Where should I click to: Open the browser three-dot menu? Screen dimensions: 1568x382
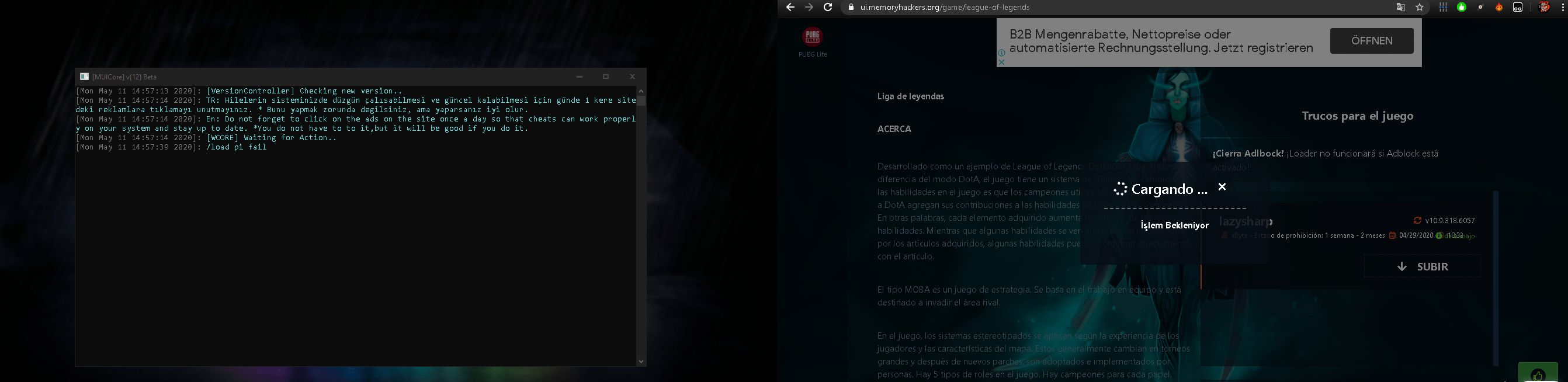tap(1563, 7)
